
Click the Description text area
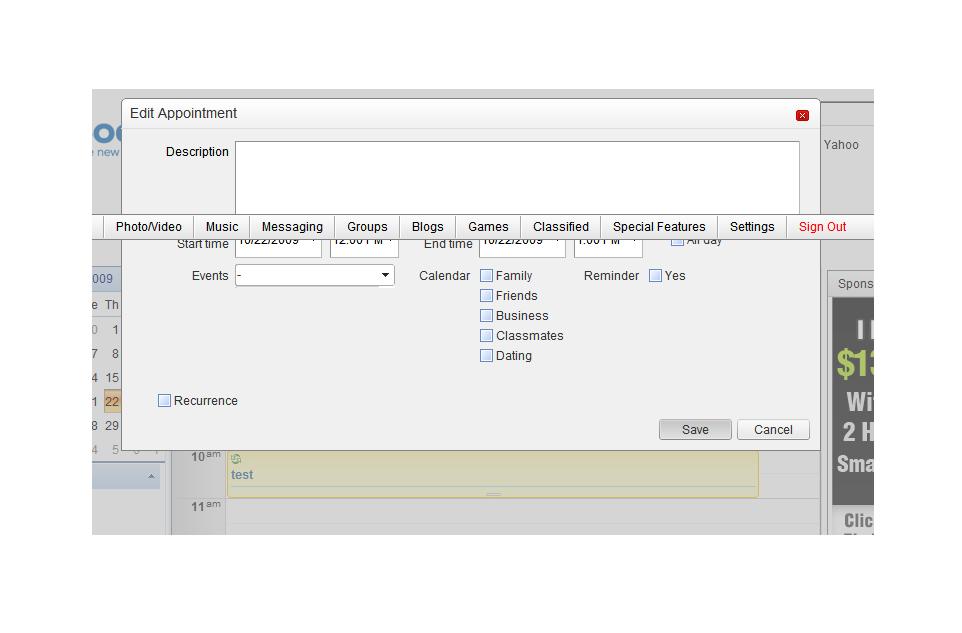[517, 177]
